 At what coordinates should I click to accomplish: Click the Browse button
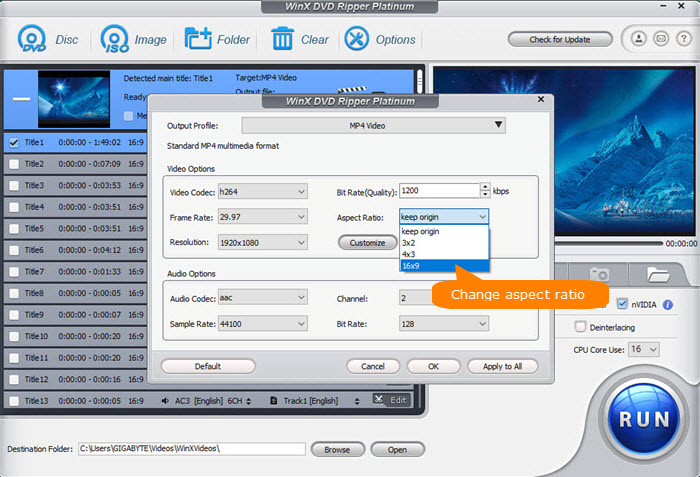click(x=338, y=449)
